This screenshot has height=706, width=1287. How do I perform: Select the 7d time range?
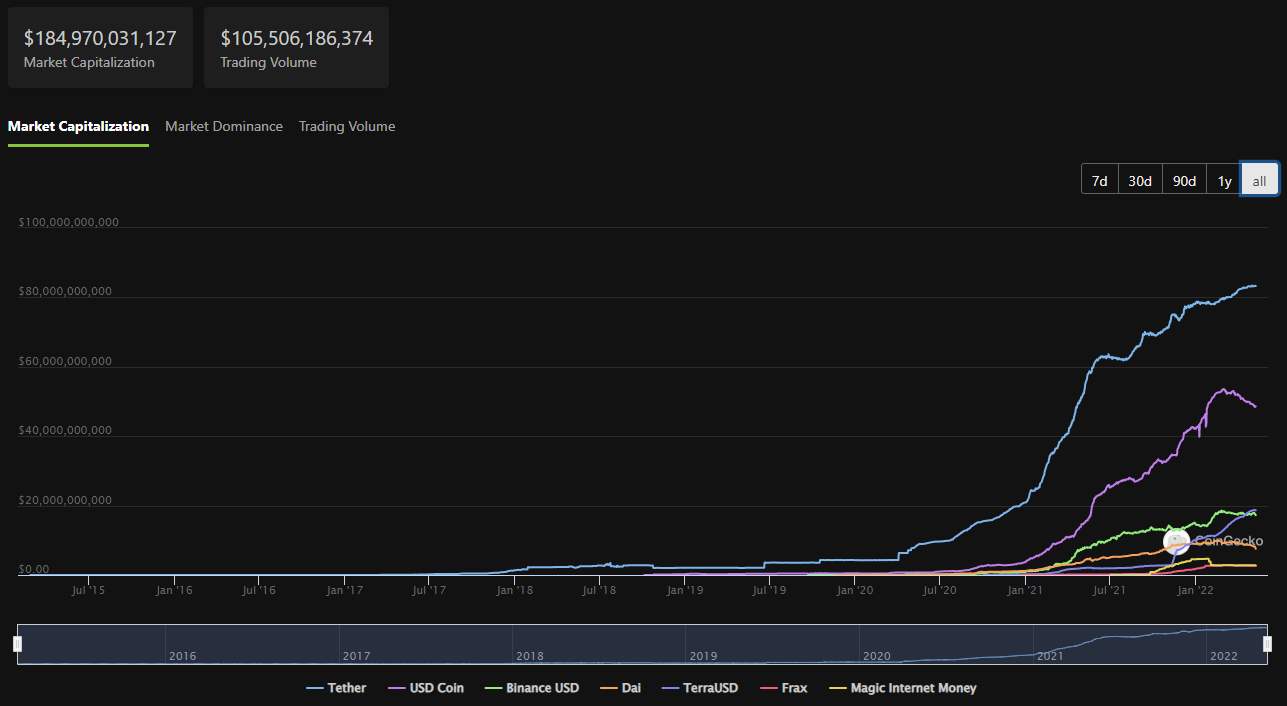(1100, 180)
